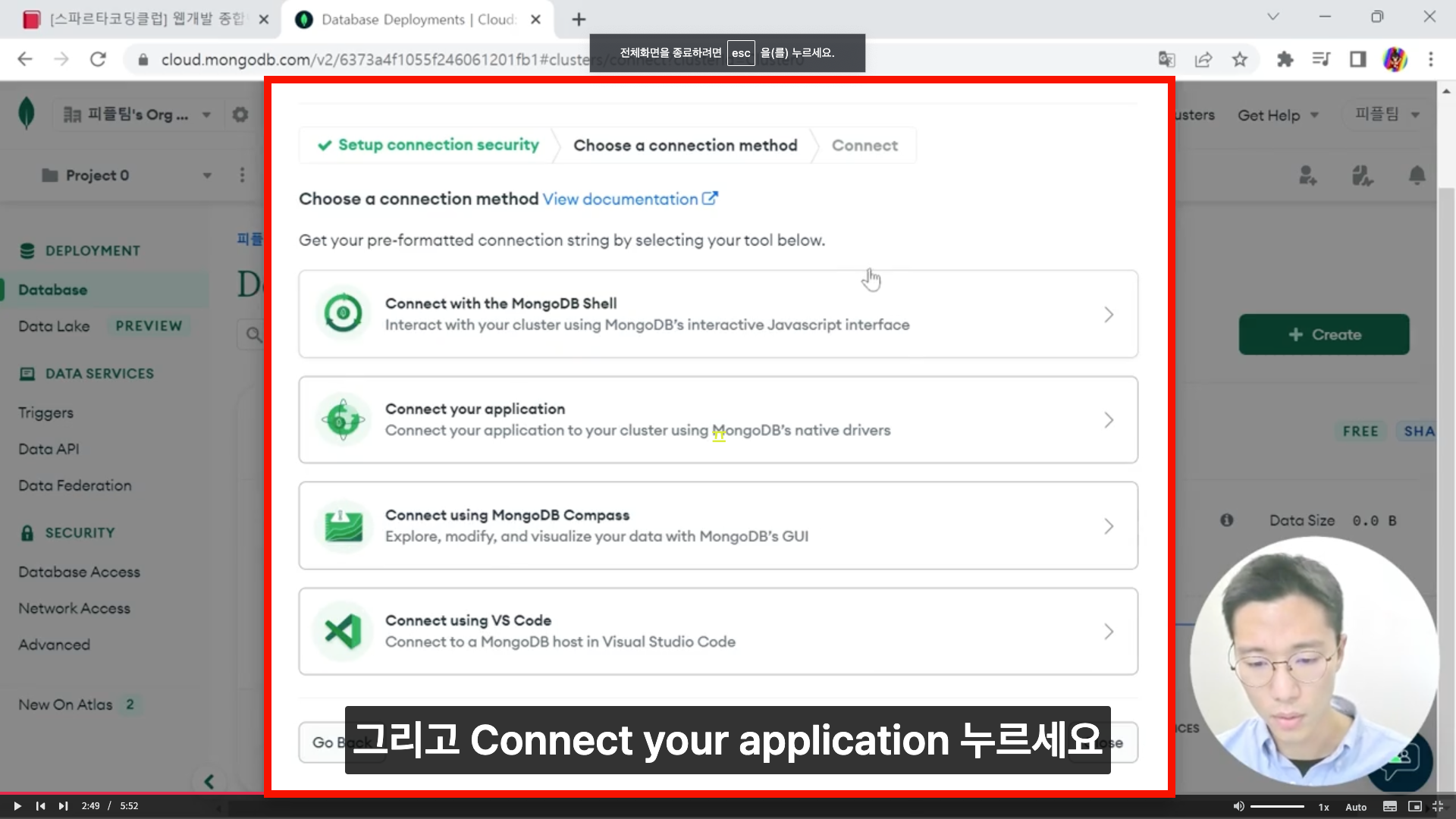Open Database Access in sidebar

pyautogui.click(x=79, y=572)
